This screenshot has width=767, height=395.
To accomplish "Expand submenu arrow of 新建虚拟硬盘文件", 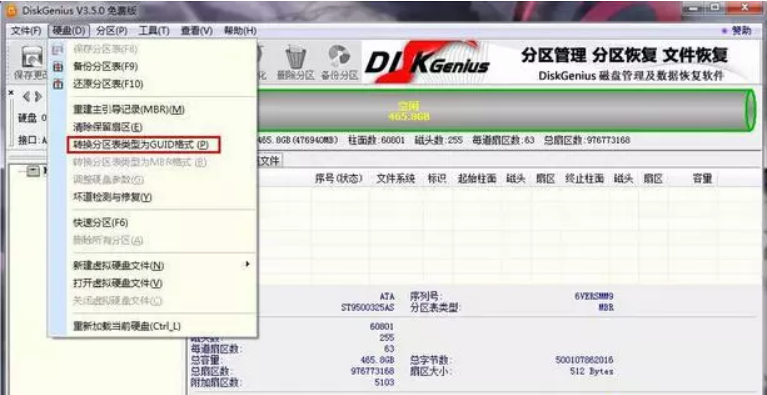I will tap(248, 264).
